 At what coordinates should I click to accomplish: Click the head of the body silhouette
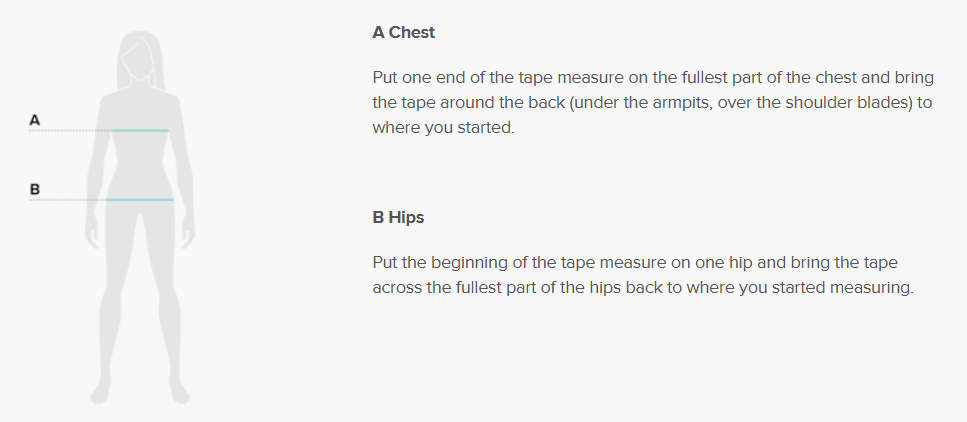pos(140,56)
